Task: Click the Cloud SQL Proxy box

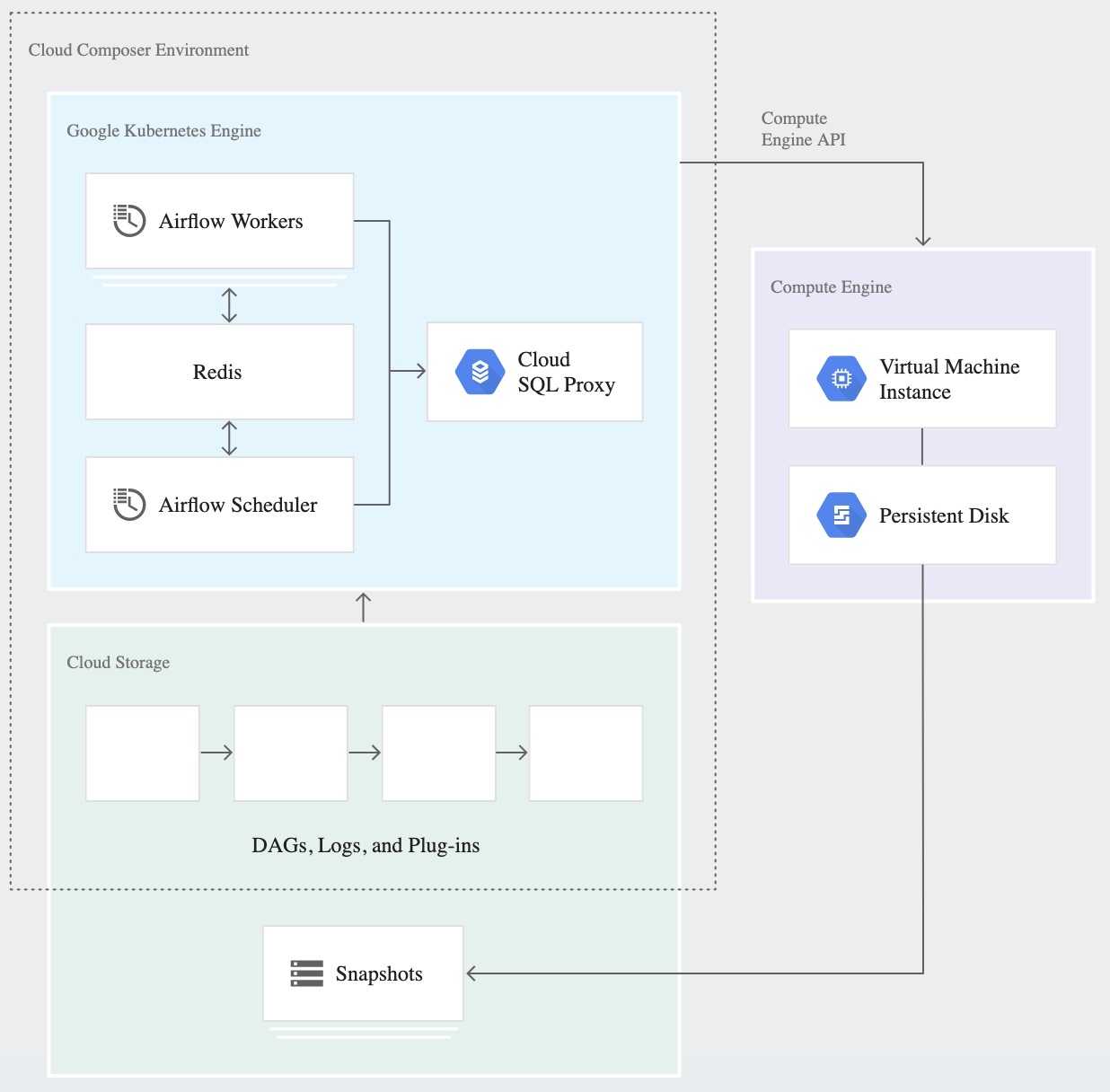Action: (534, 371)
